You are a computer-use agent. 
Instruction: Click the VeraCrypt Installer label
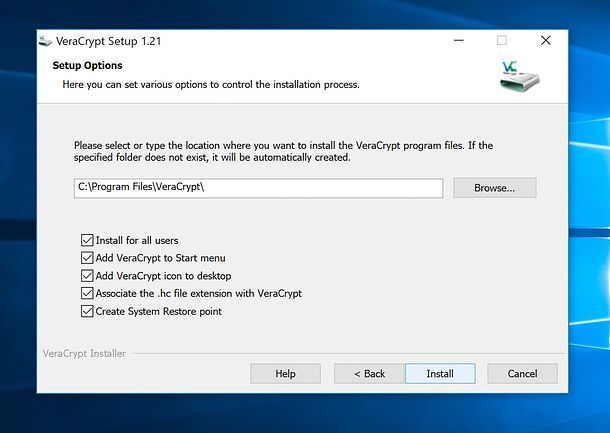84,353
